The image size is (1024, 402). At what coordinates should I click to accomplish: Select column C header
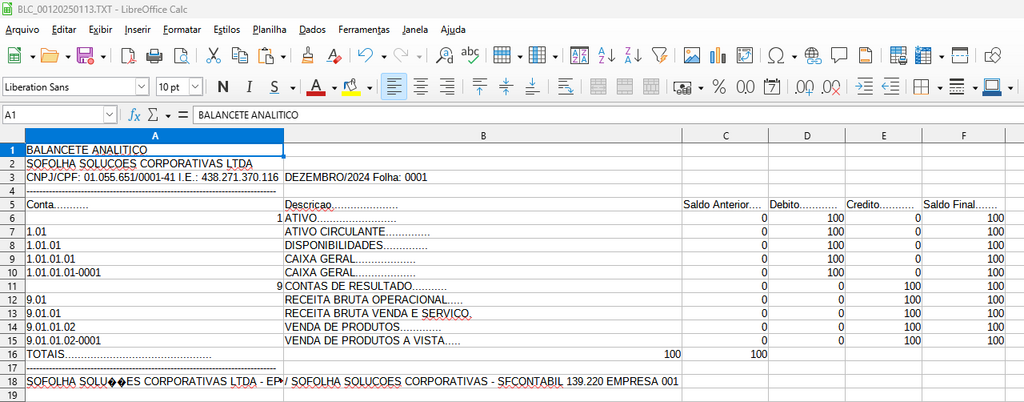pyautogui.click(x=725, y=135)
